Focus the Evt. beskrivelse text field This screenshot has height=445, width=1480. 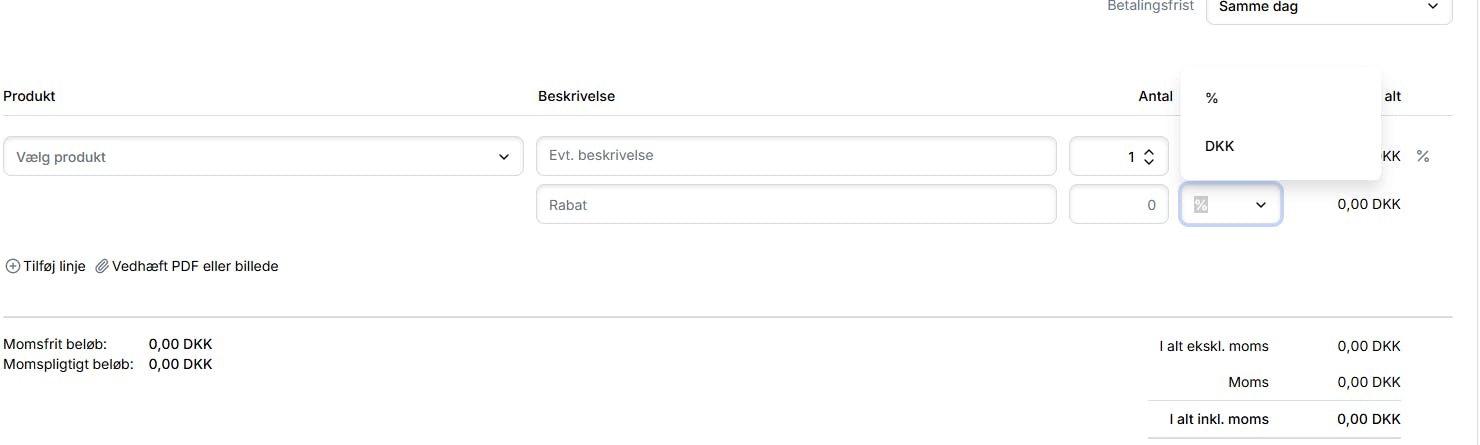point(795,156)
